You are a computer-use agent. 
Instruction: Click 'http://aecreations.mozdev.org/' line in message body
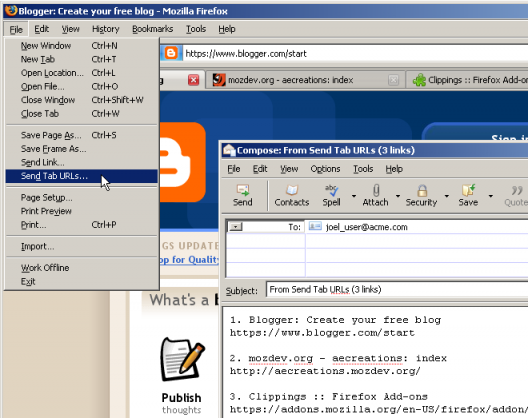(x=325, y=371)
